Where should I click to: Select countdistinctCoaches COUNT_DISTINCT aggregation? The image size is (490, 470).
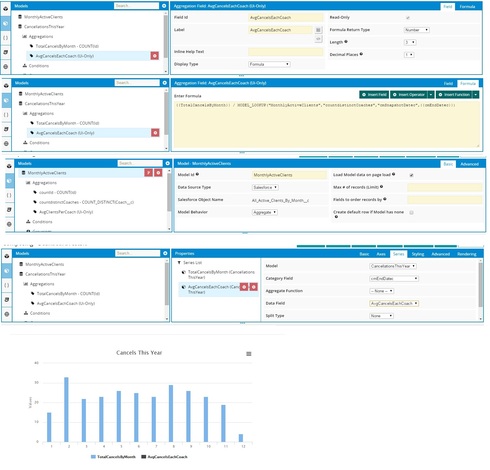(x=86, y=202)
